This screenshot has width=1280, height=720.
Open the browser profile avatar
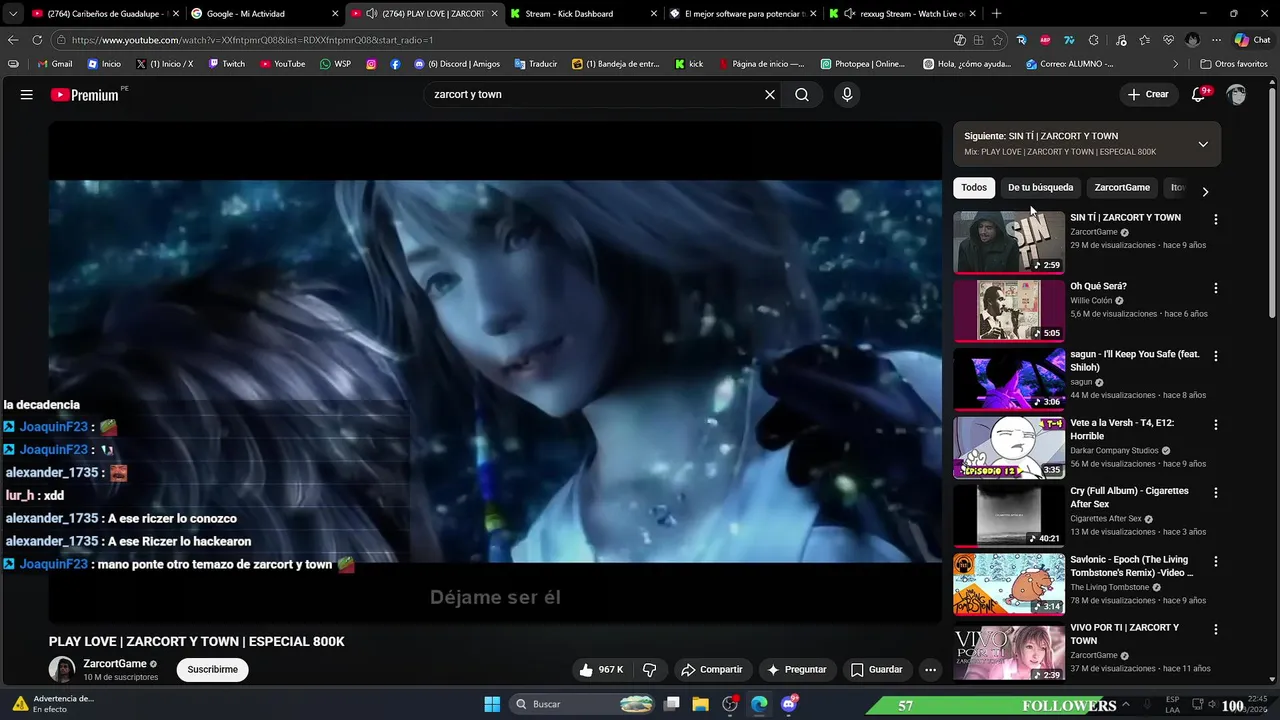(1192, 40)
